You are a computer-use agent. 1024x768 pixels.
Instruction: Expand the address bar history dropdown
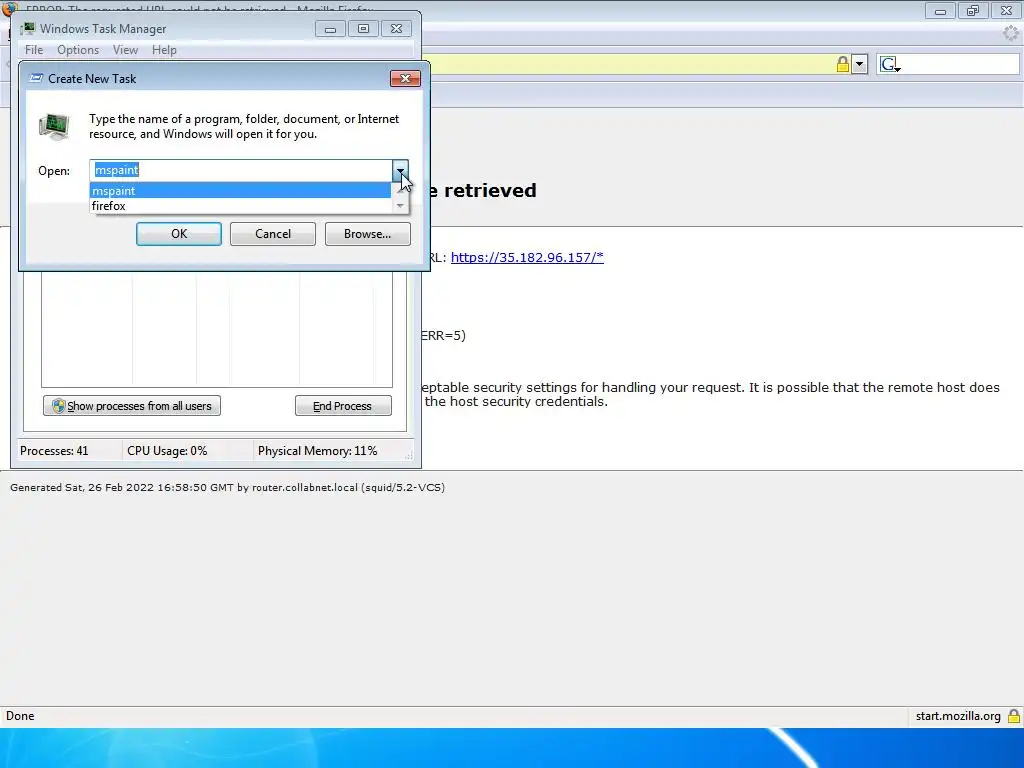coord(859,64)
